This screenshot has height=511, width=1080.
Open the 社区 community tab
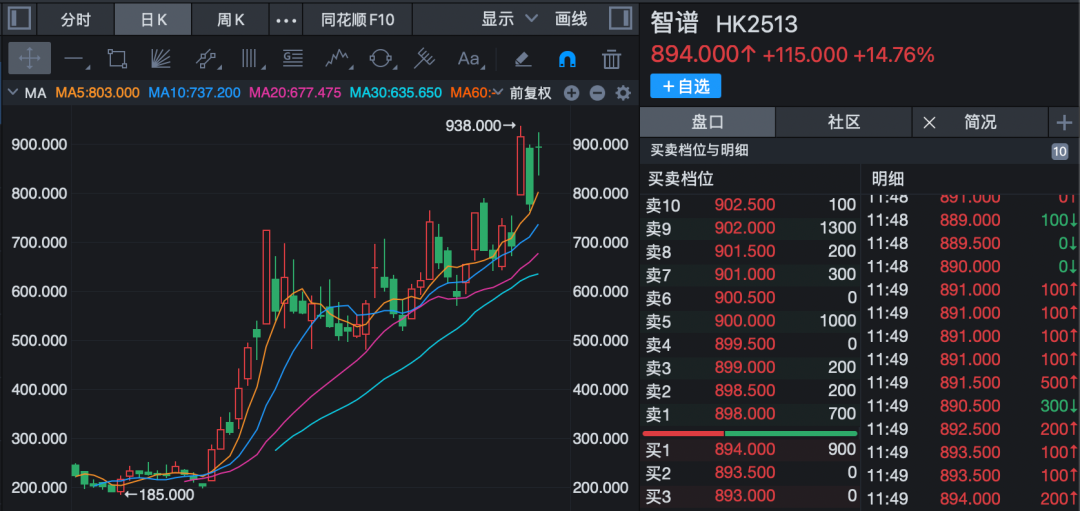pyautogui.click(x=843, y=122)
